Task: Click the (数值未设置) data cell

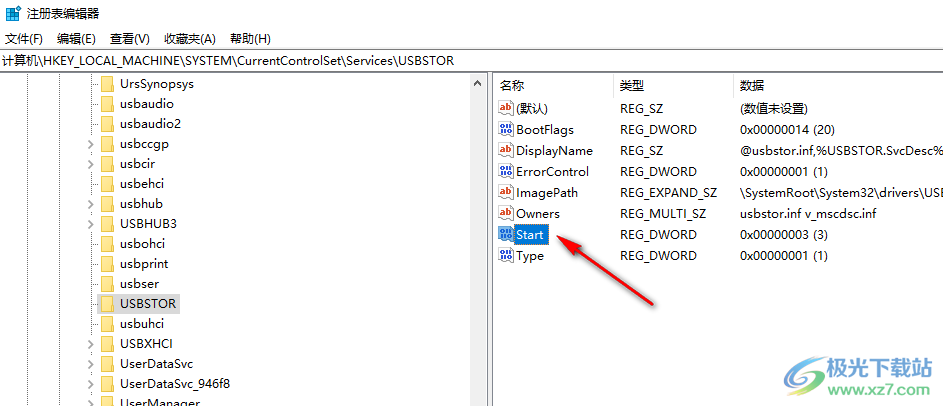Action: pos(773,108)
